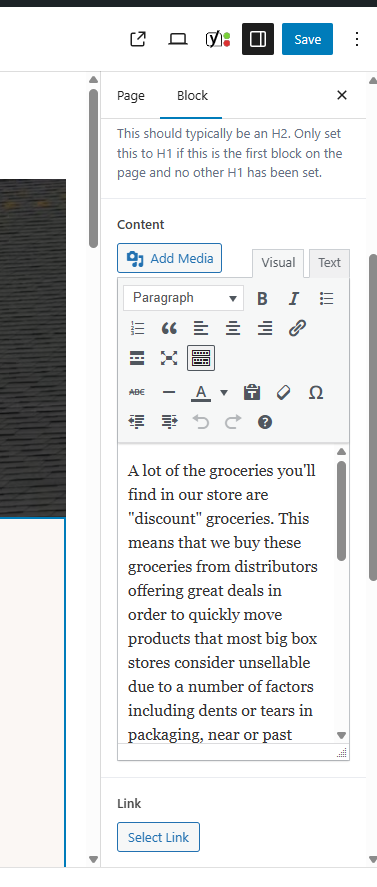Redo last edit
The width and height of the screenshot is (377, 887).
point(233,422)
